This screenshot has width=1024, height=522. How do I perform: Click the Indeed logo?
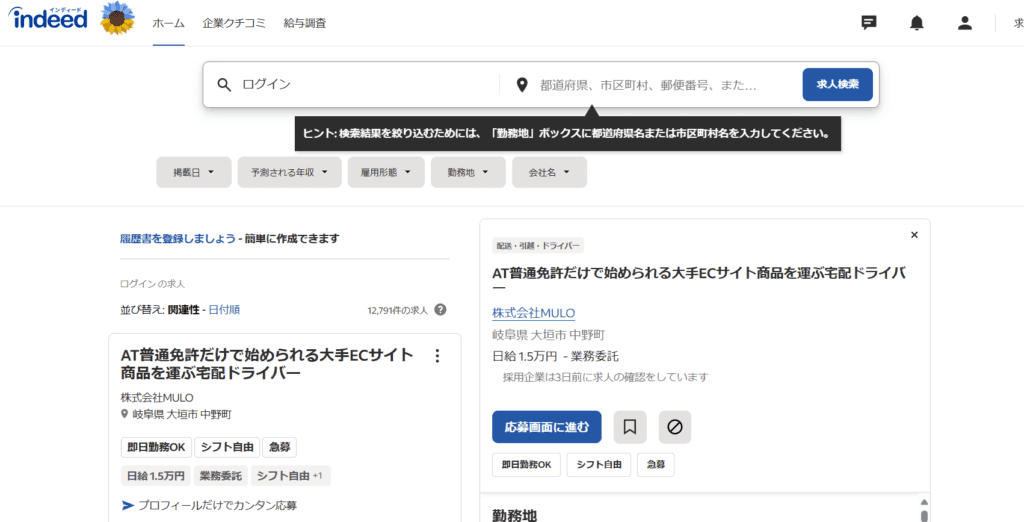click(x=49, y=19)
